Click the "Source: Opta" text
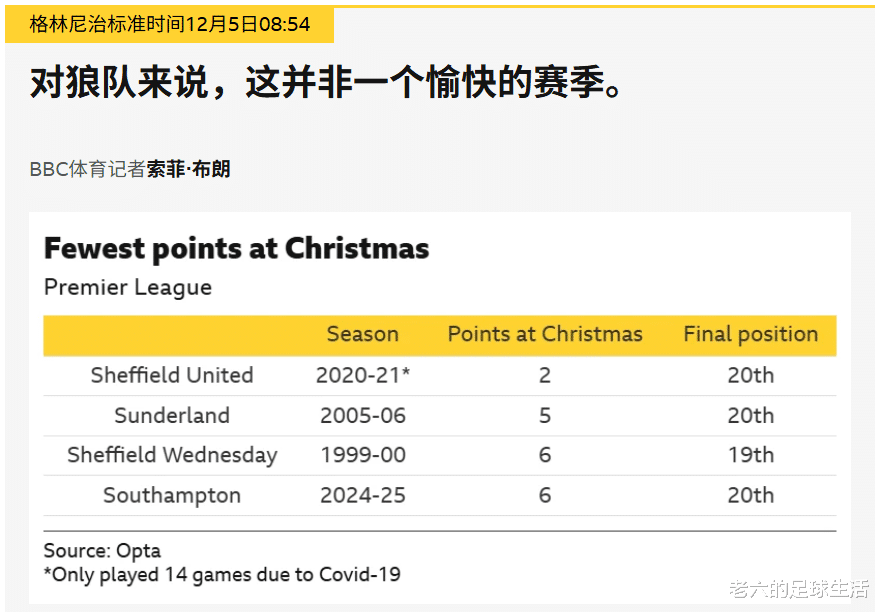 point(102,551)
